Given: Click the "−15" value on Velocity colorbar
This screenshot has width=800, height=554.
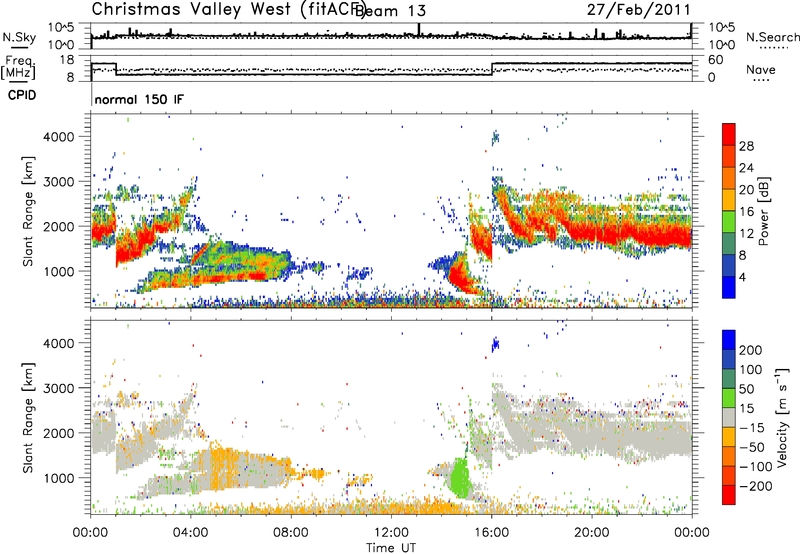Looking at the screenshot, I should [752, 428].
